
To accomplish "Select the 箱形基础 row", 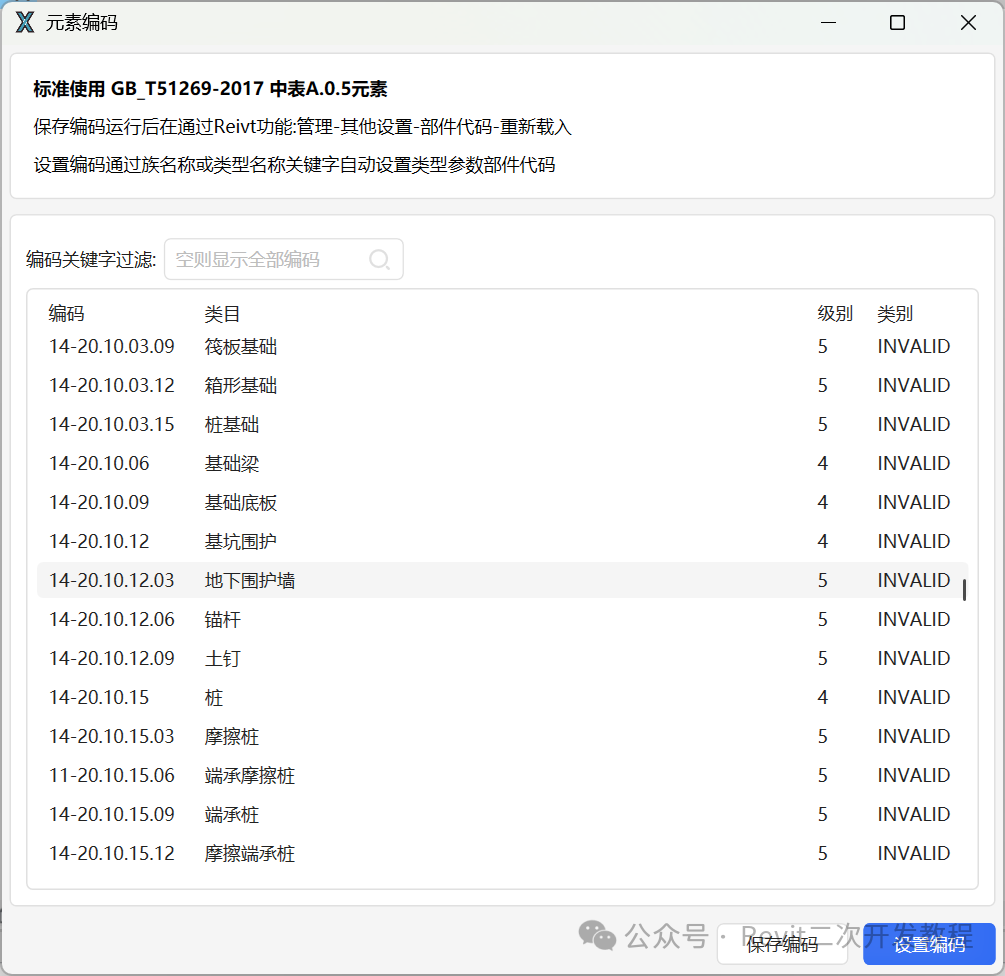I will tap(502, 386).
